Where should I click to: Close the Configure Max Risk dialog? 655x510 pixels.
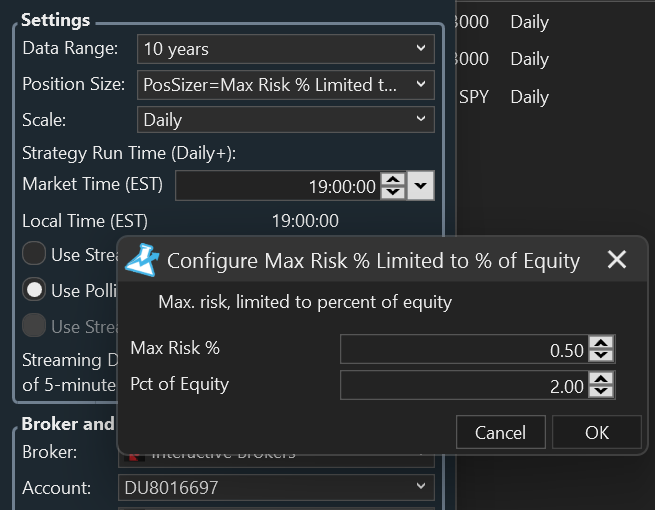pos(617,260)
